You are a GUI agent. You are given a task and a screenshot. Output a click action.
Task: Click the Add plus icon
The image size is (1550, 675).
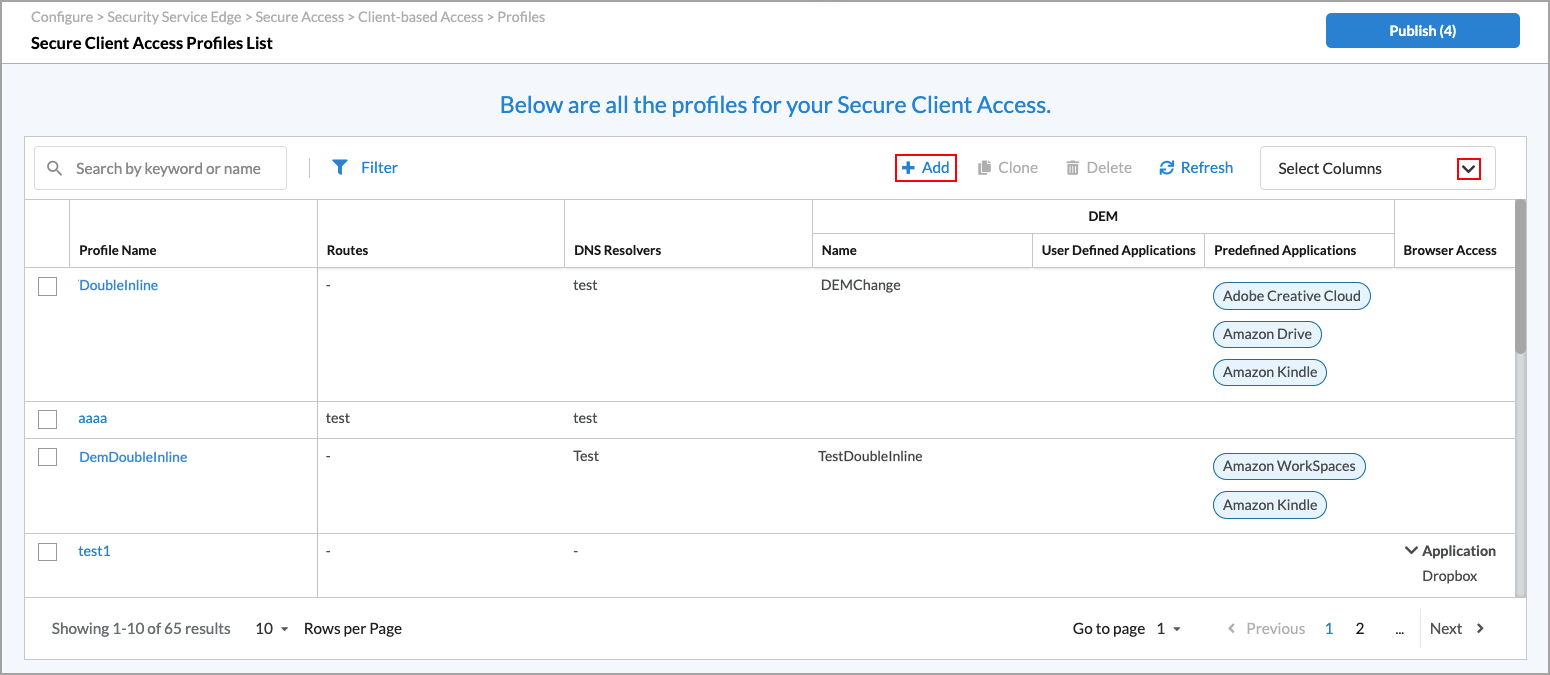908,168
